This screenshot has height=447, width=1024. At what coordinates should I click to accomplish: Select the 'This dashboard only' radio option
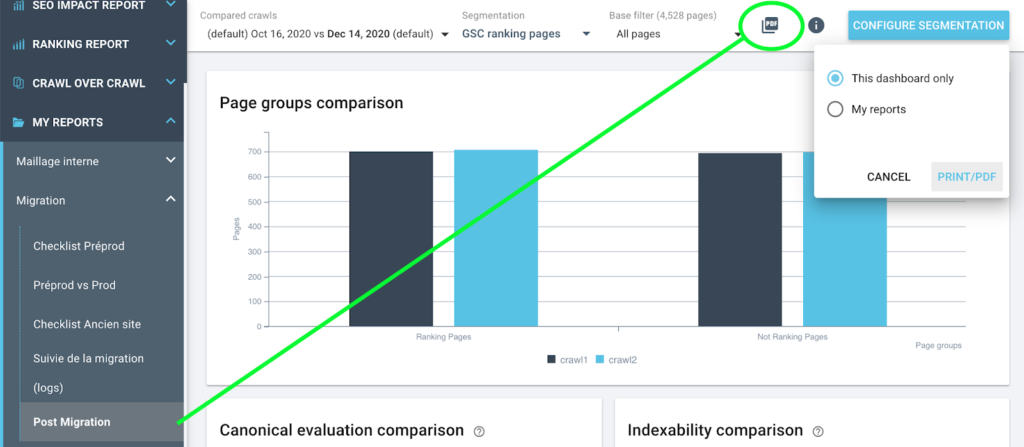pos(835,78)
